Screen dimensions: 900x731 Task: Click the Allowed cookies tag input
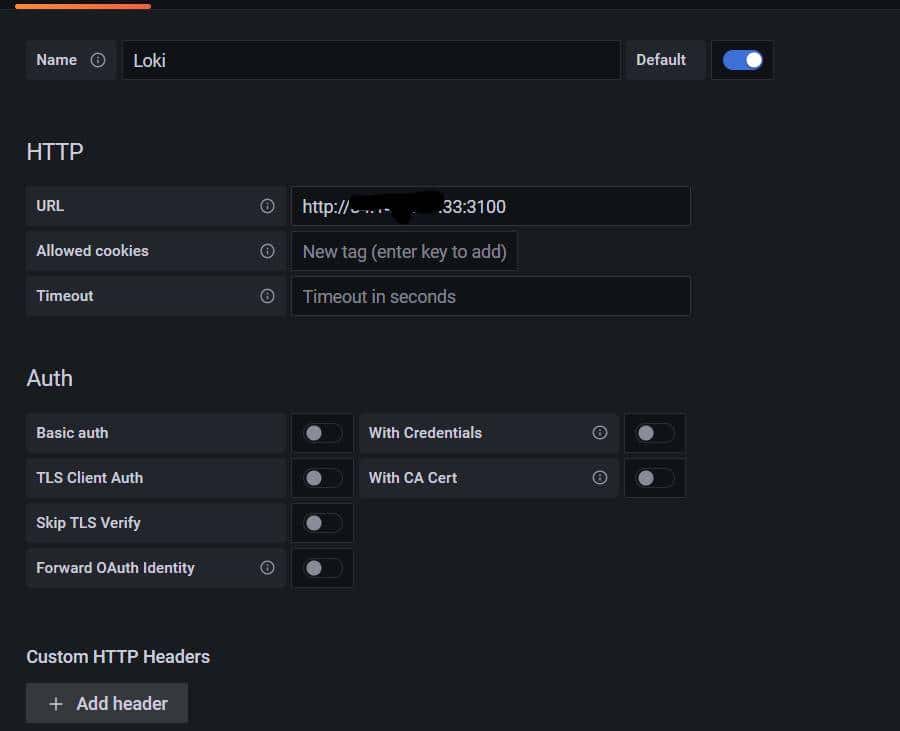(x=404, y=252)
